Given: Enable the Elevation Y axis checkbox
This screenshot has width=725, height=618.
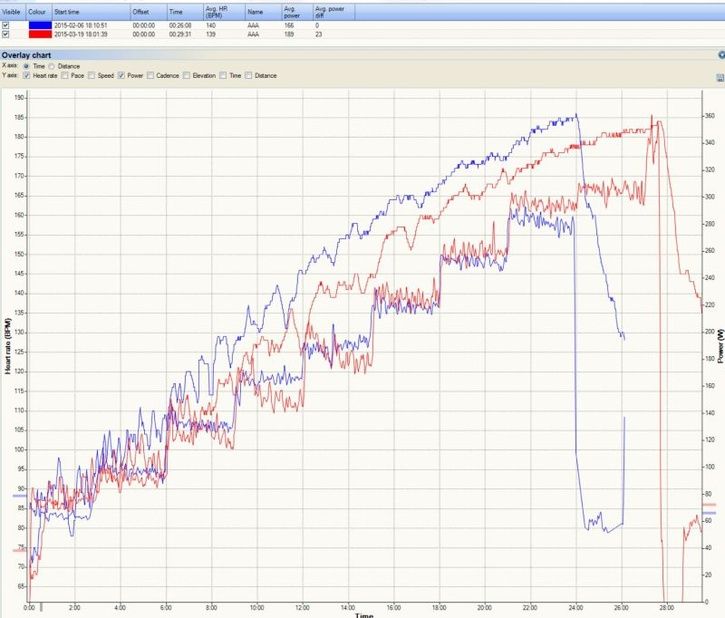Looking at the screenshot, I should click(x=187, y=75).
